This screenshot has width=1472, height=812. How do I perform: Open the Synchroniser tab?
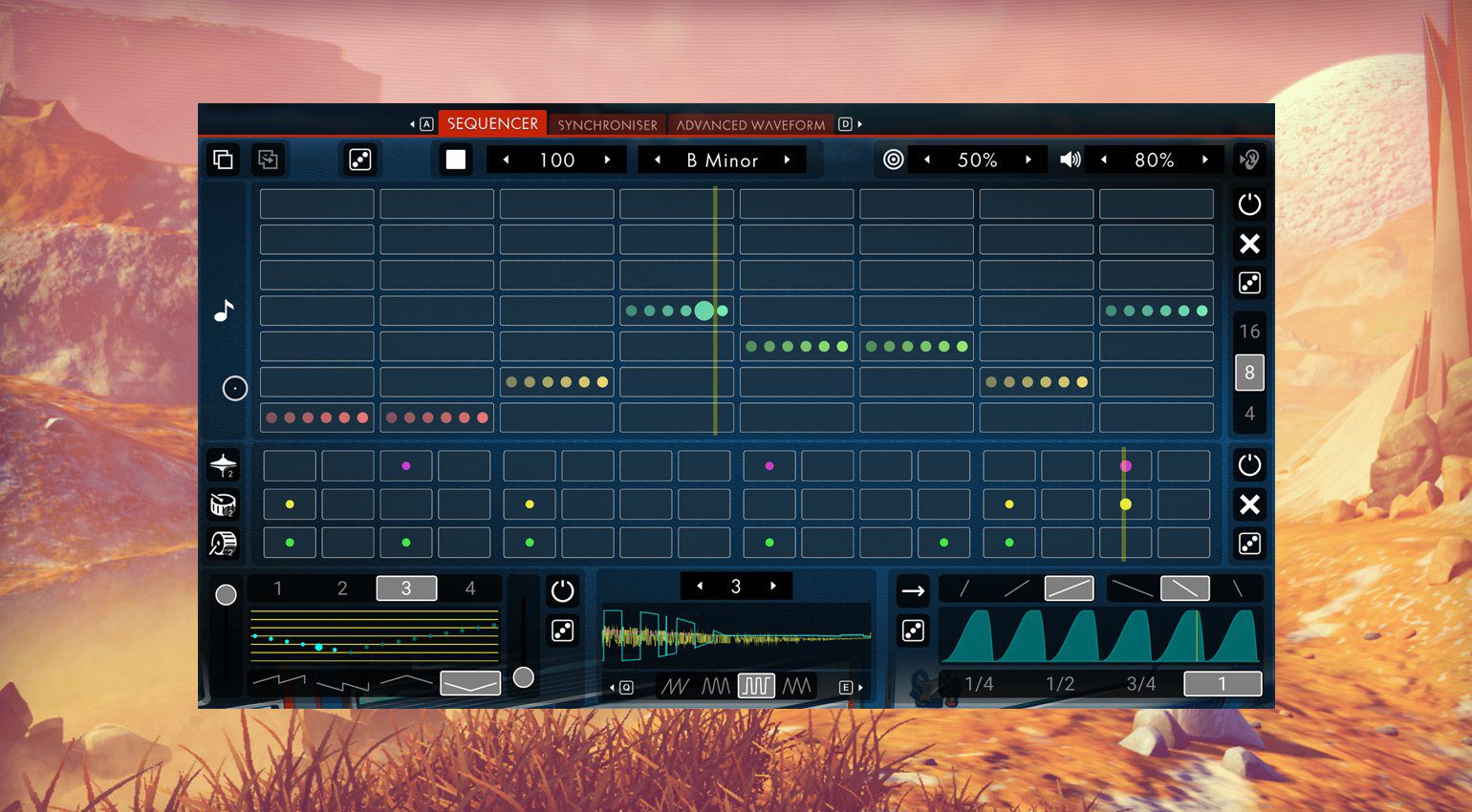(x=607, y=124)
